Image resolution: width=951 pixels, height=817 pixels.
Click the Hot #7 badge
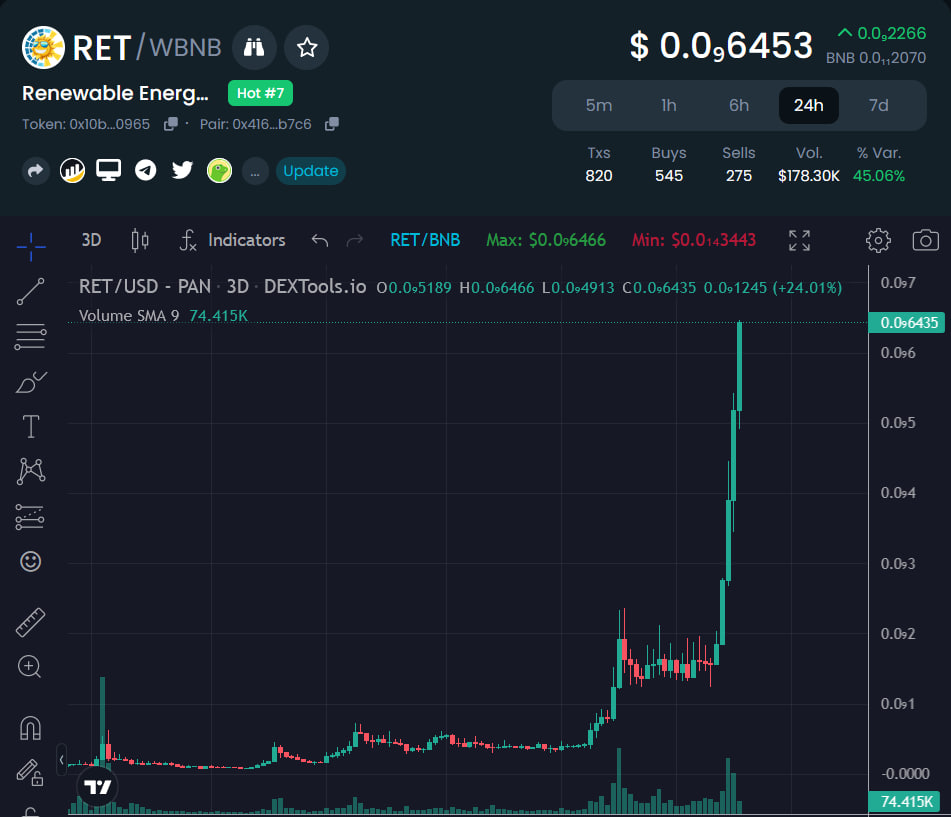260,93
